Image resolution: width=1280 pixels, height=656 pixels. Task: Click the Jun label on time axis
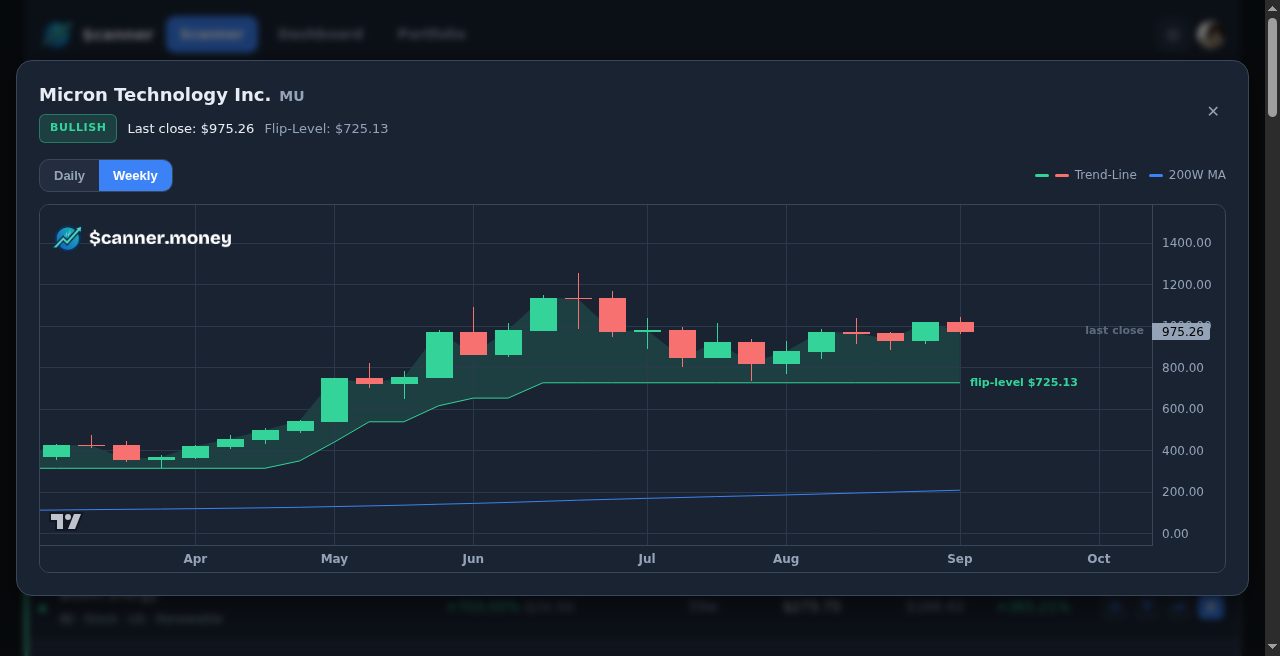[473, 559]
